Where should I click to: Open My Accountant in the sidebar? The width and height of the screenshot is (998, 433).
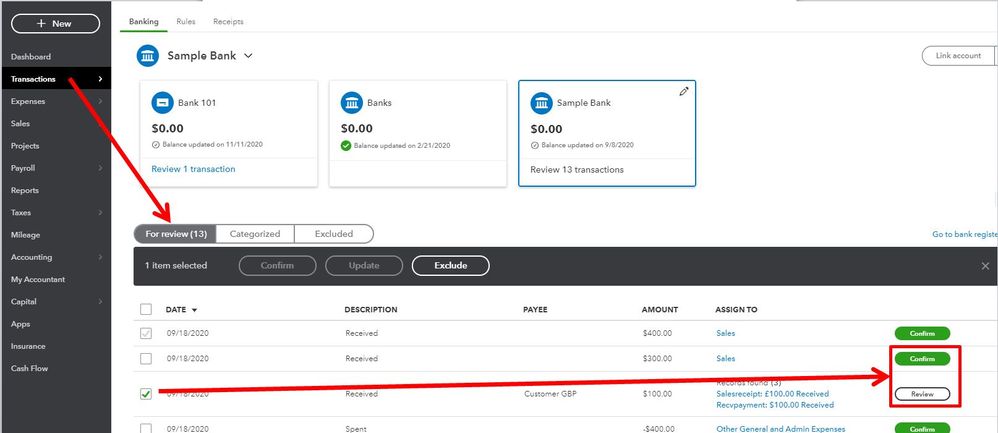pyautogui.click(x=38, y=280)
